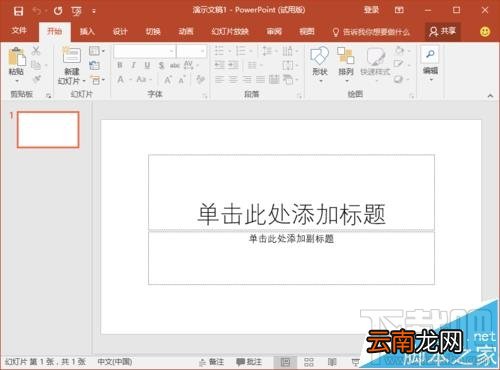This screenshot has width=500, height=370.
Task: Click the 登录 sign-in link
Action: (x=371, y=10)
